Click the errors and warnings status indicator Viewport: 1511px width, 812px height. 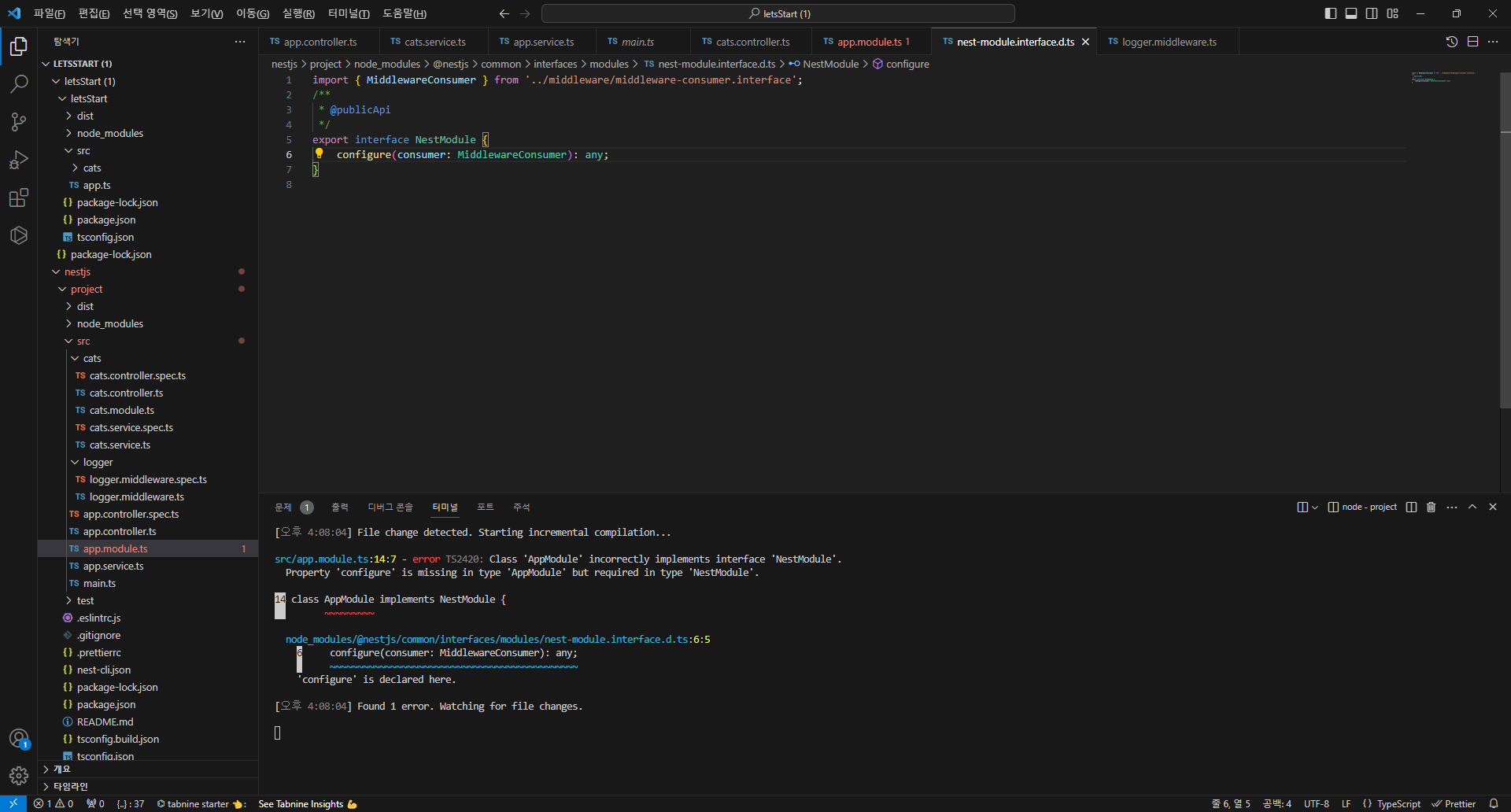tap(54, 803)
